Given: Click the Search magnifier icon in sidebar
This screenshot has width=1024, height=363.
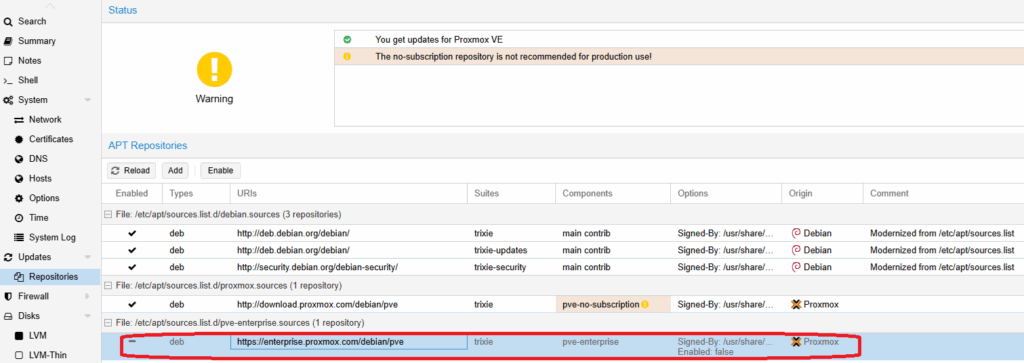Looking at the screenshot, I should [x=8, y=22].
